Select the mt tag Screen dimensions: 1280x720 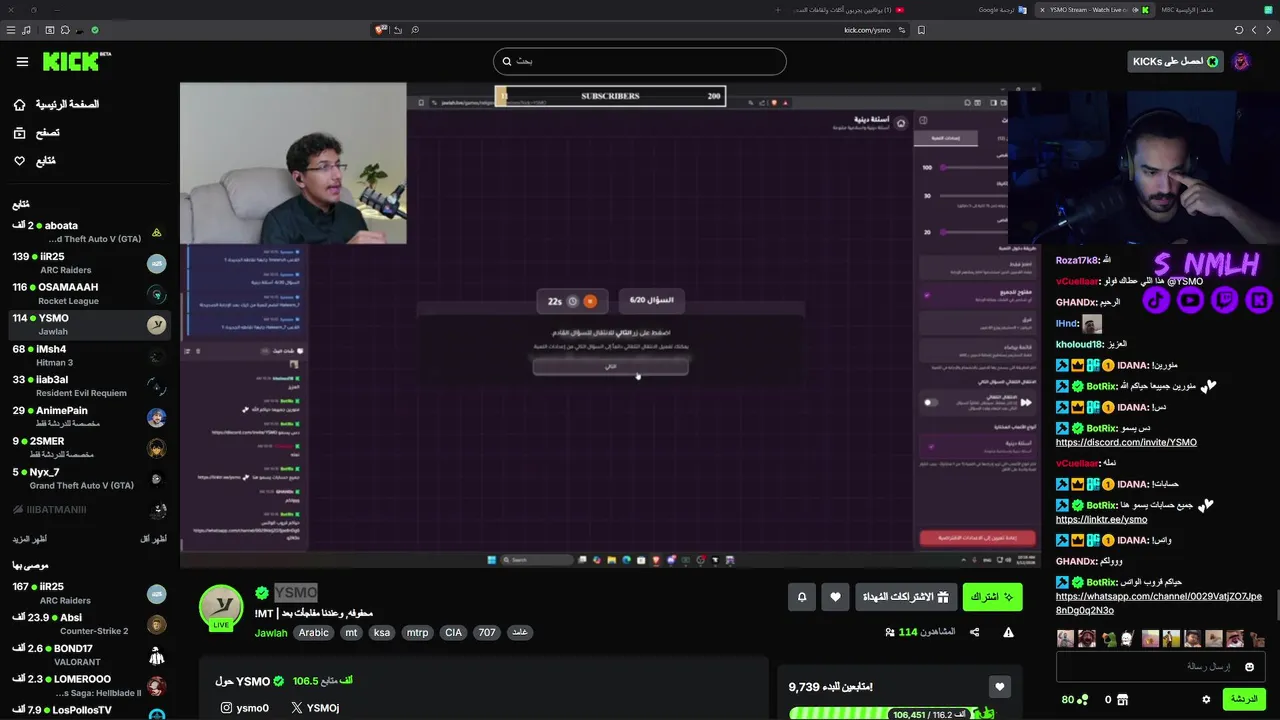pos(351,633)
